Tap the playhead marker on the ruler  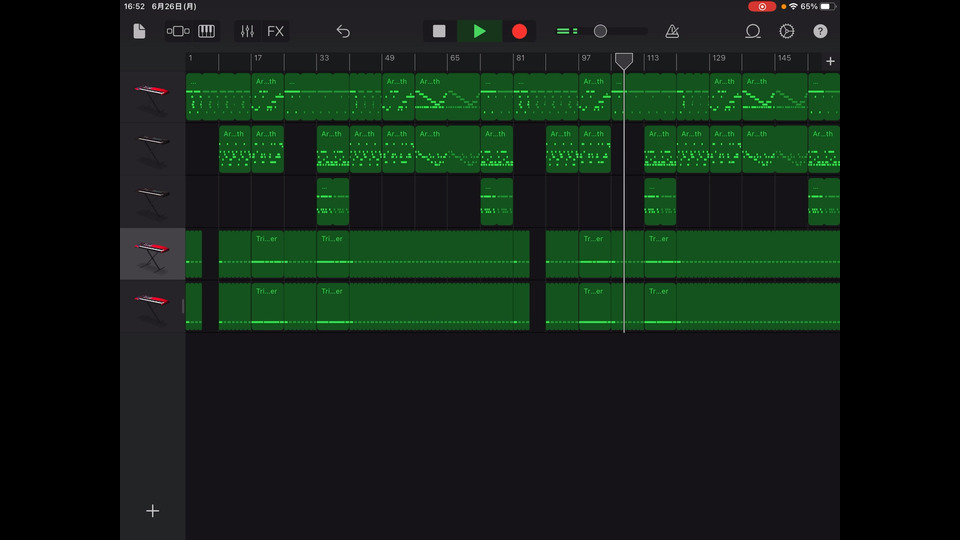(624, 61)
